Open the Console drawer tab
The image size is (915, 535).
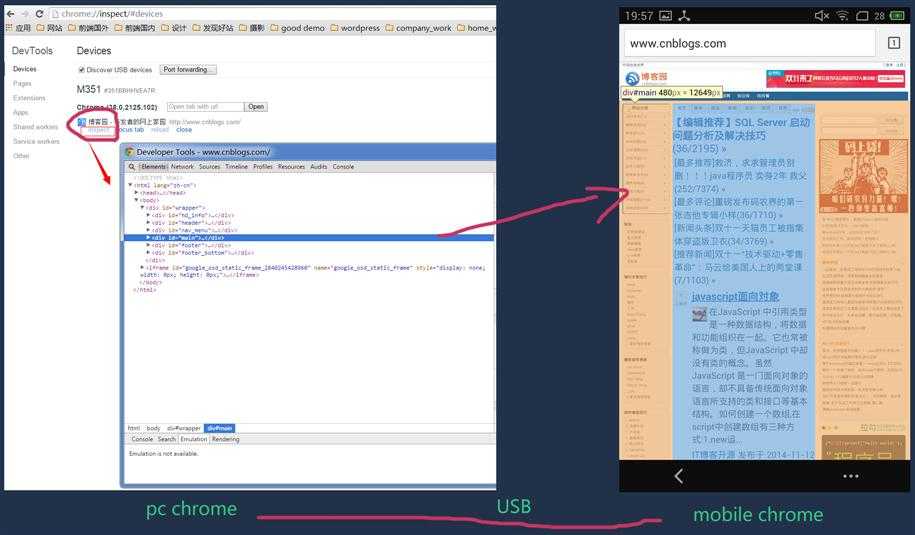(142, 439)
